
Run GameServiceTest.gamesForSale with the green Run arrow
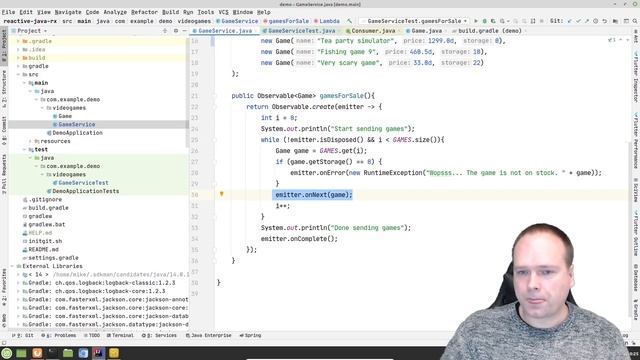[476, 21]
